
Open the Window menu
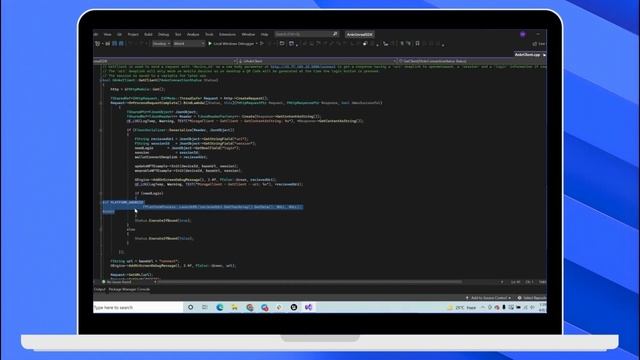tap(248, 35)
